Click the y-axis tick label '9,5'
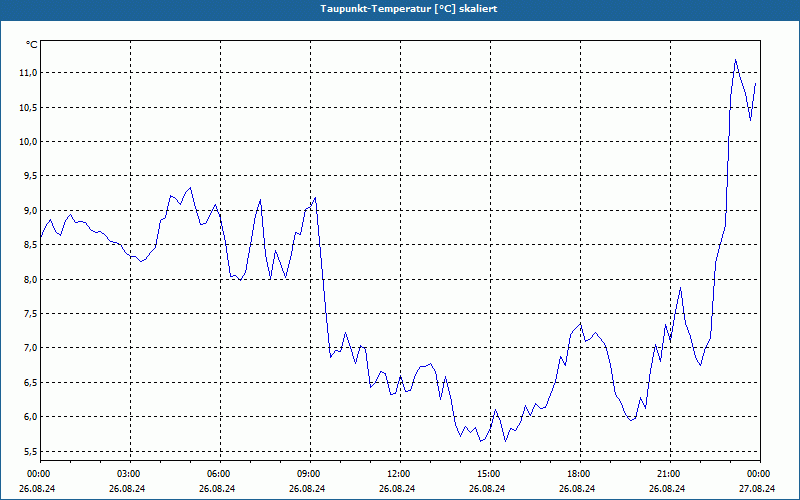This screenshot has width=800, height=500. 31,176
